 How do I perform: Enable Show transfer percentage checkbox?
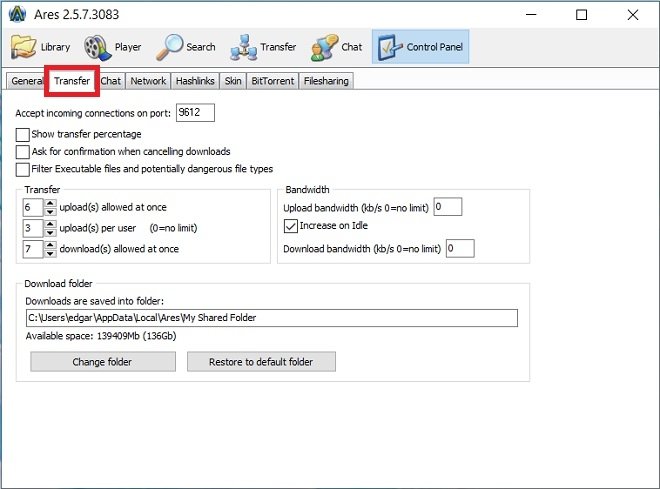pyautogui.click(x=23, y=135)
